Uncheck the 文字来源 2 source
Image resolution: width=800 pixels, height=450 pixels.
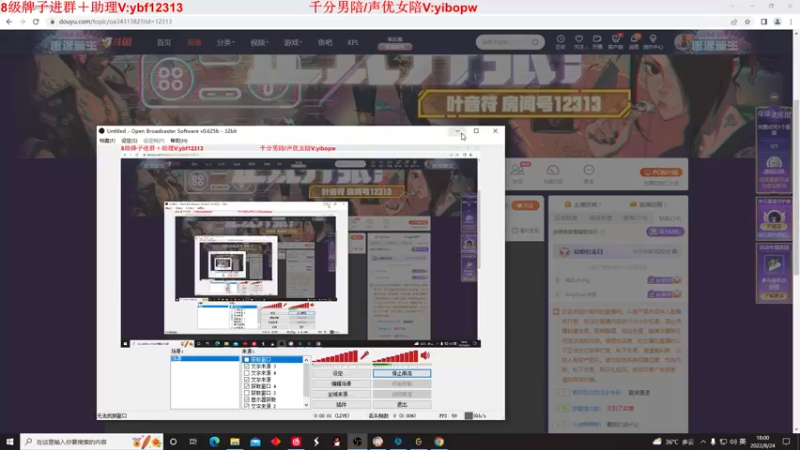tap(247, 406)
